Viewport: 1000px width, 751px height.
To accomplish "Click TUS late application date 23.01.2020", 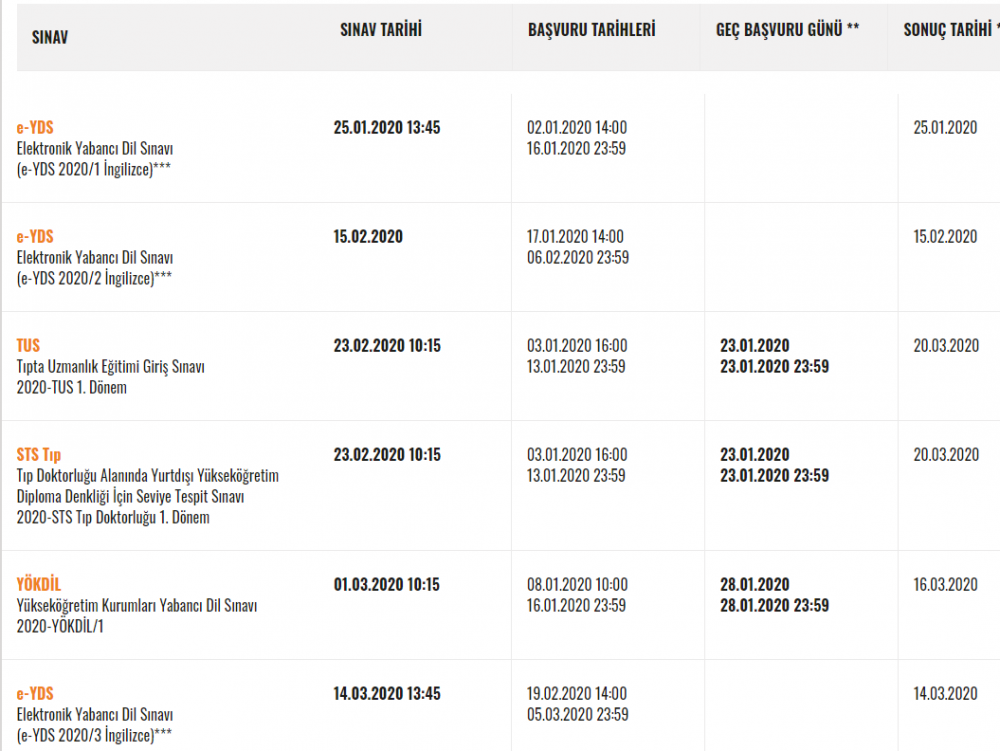I will (754, 345).
